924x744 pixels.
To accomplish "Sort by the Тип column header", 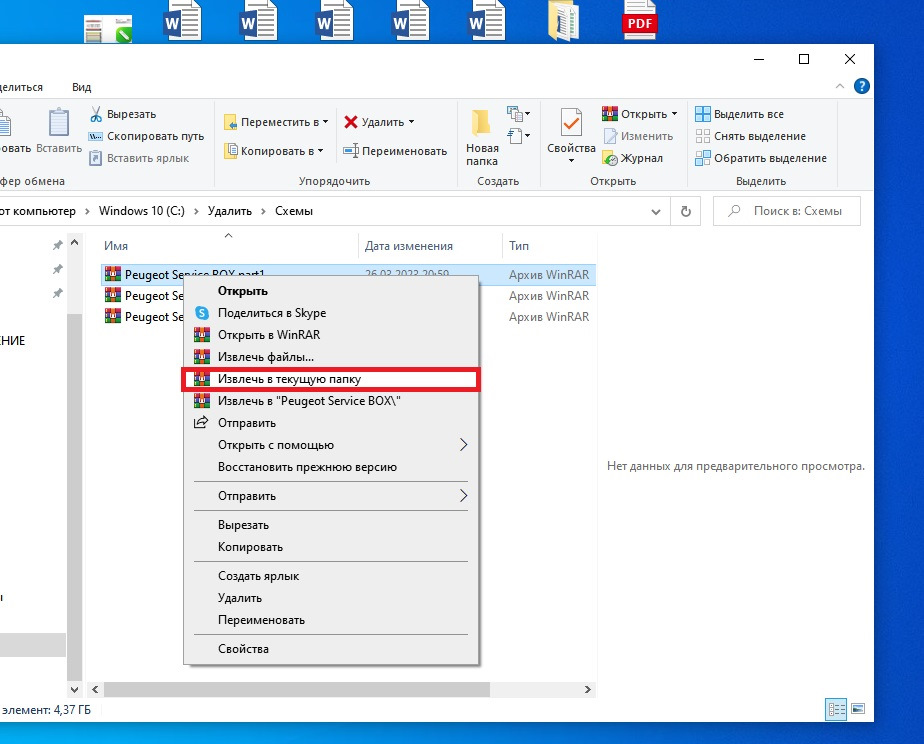I will tap(519, 246).
